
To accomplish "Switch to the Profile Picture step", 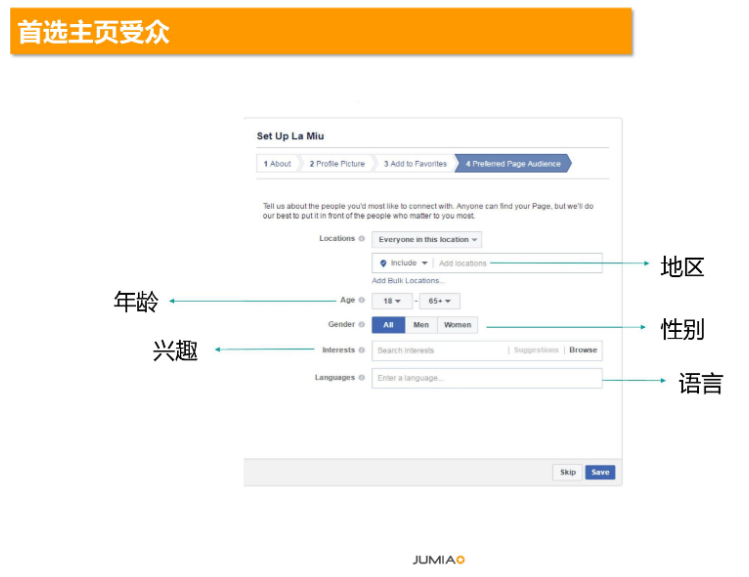I will coord(337,164).
